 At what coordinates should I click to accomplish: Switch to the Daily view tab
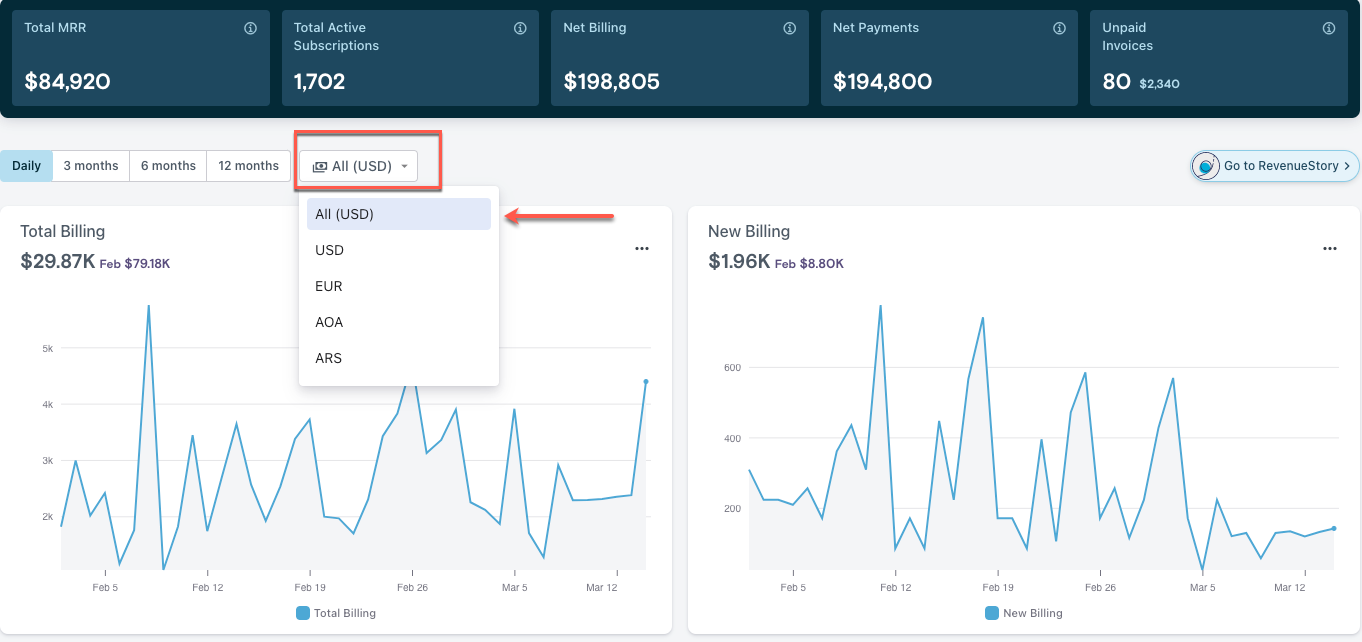(26, 166)
